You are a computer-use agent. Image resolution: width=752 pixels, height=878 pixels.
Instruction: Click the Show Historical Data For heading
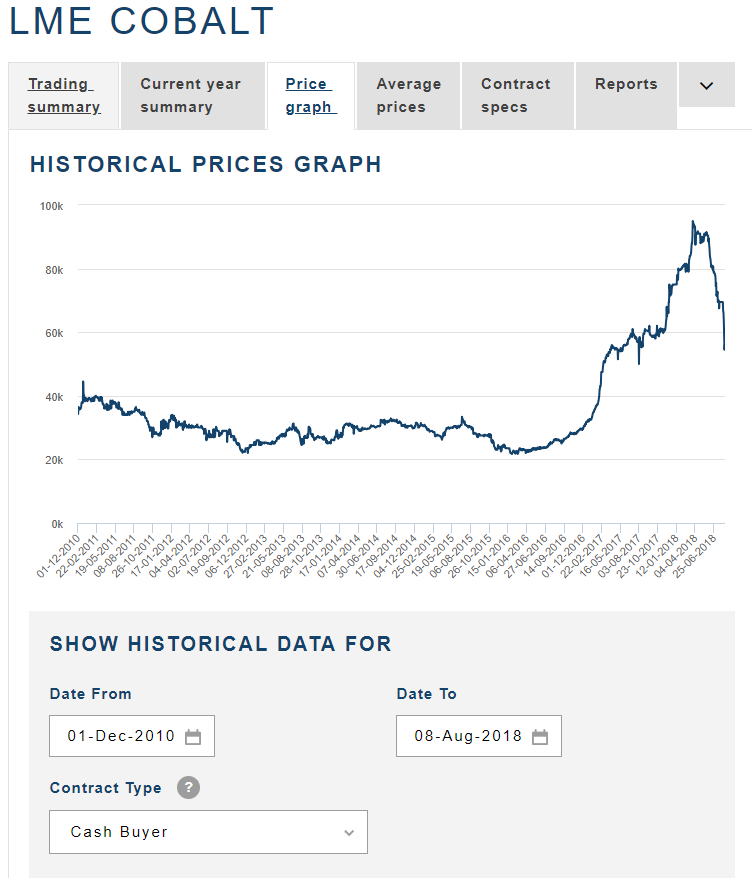click(221, 644)
